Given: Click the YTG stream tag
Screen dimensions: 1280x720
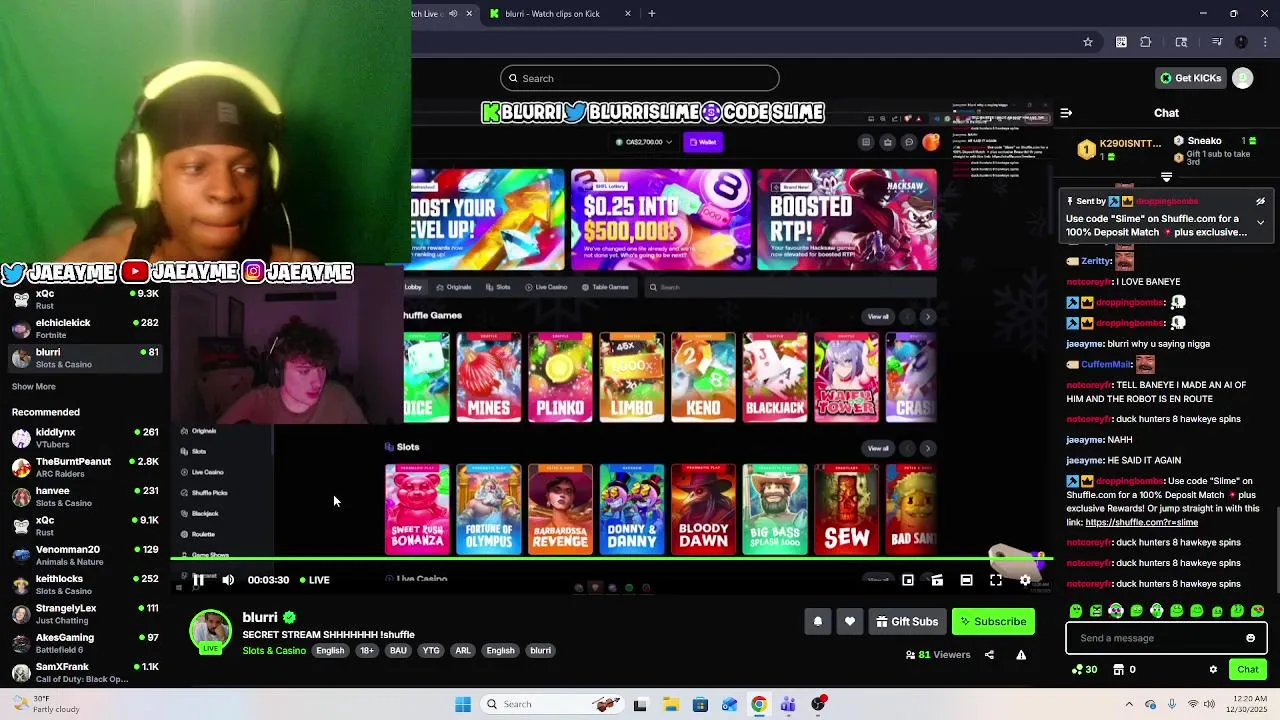Looking at the screenshot, I should tap(431, 651).
